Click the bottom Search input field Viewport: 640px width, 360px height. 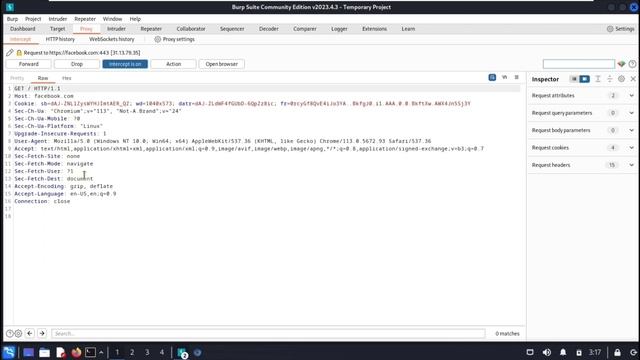point(268,333)
